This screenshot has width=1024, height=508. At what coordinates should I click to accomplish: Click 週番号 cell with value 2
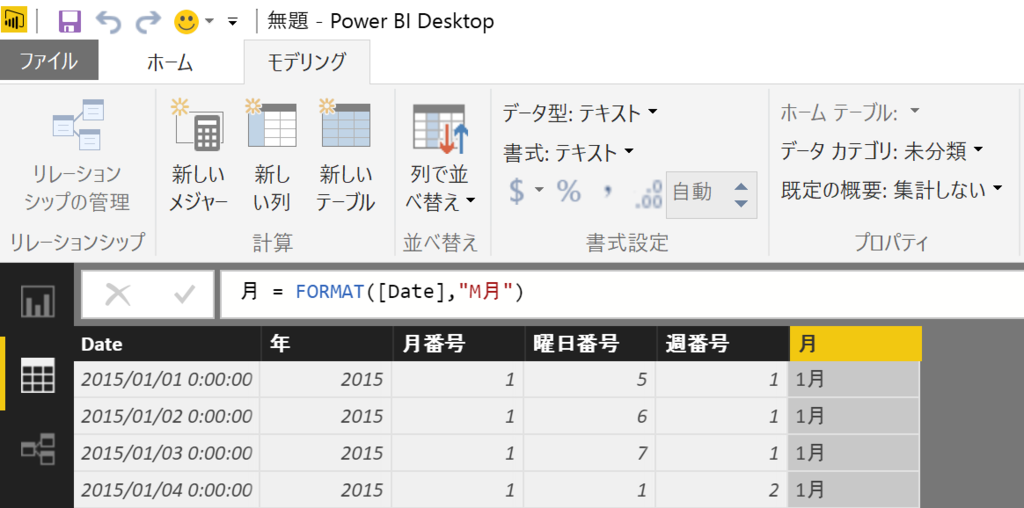723,489
